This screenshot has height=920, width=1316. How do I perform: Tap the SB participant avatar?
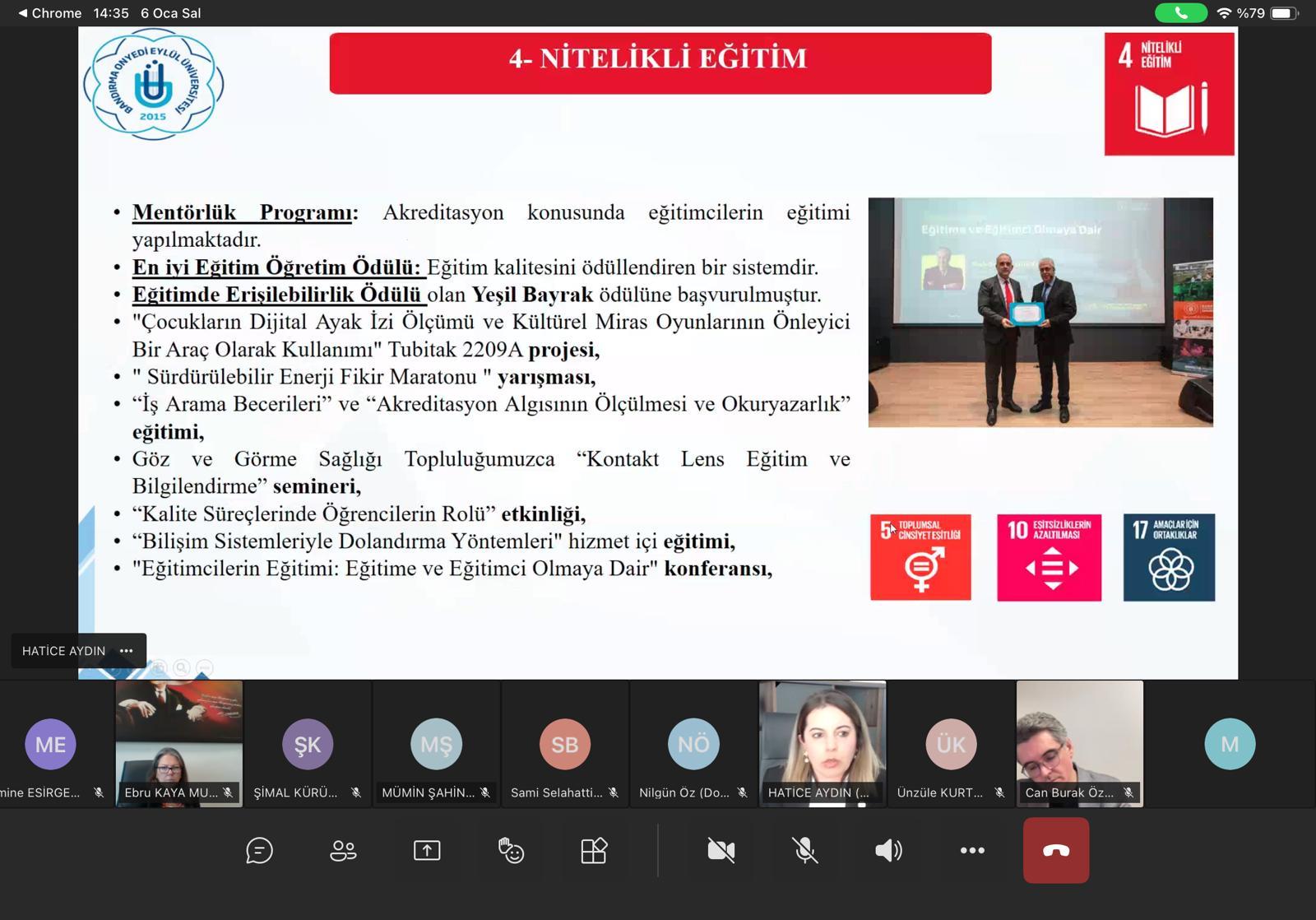coord(564,744)
